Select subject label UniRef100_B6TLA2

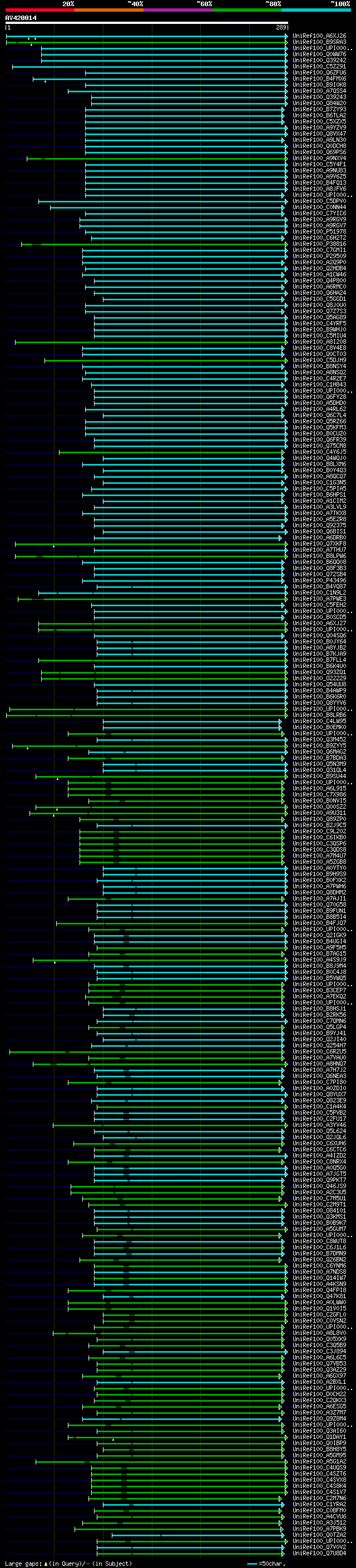[x=319, y=116]
